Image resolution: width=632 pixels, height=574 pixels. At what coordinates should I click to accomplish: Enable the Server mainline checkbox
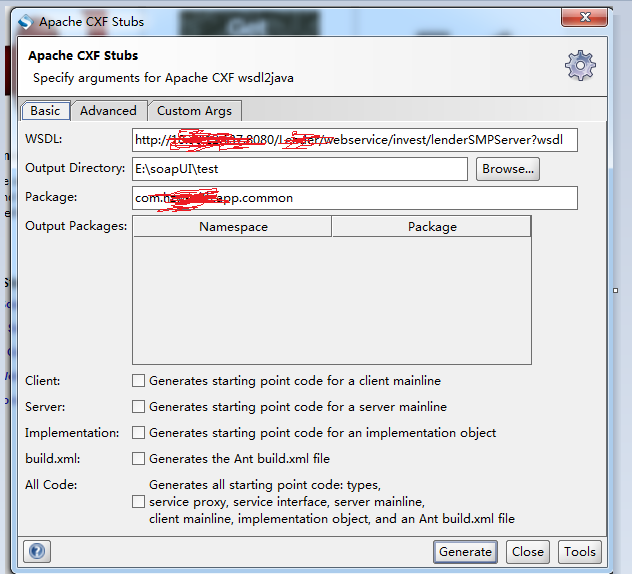pos(138,406)
